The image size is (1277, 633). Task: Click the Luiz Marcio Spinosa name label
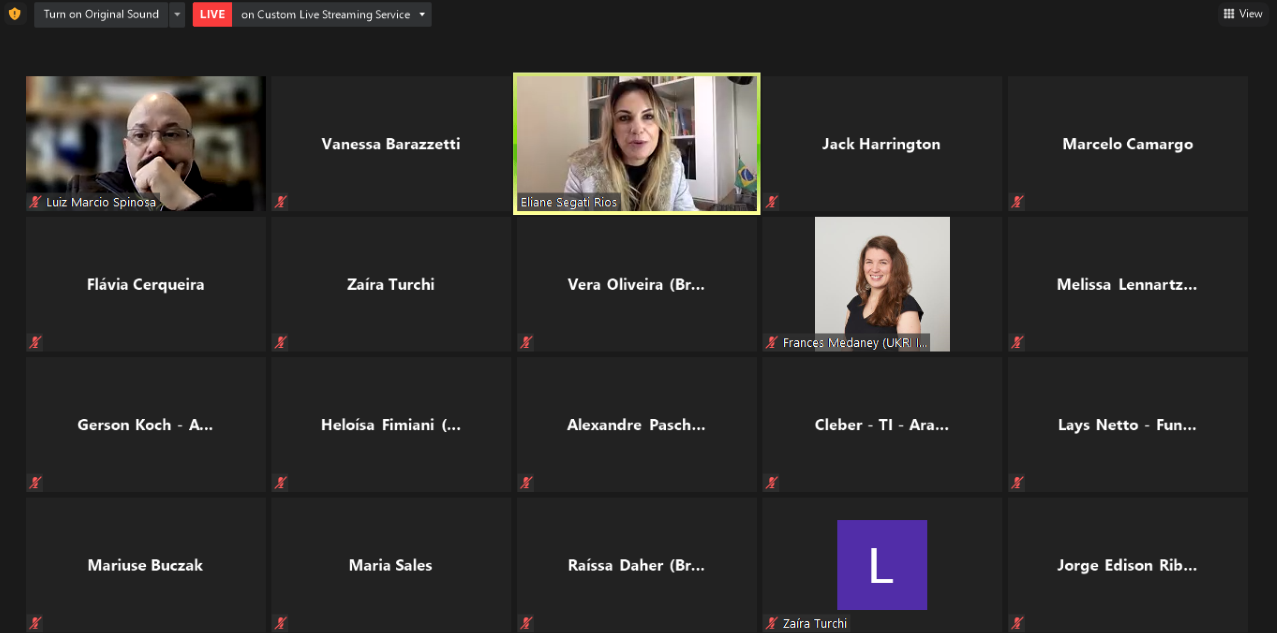coord(102,202)
